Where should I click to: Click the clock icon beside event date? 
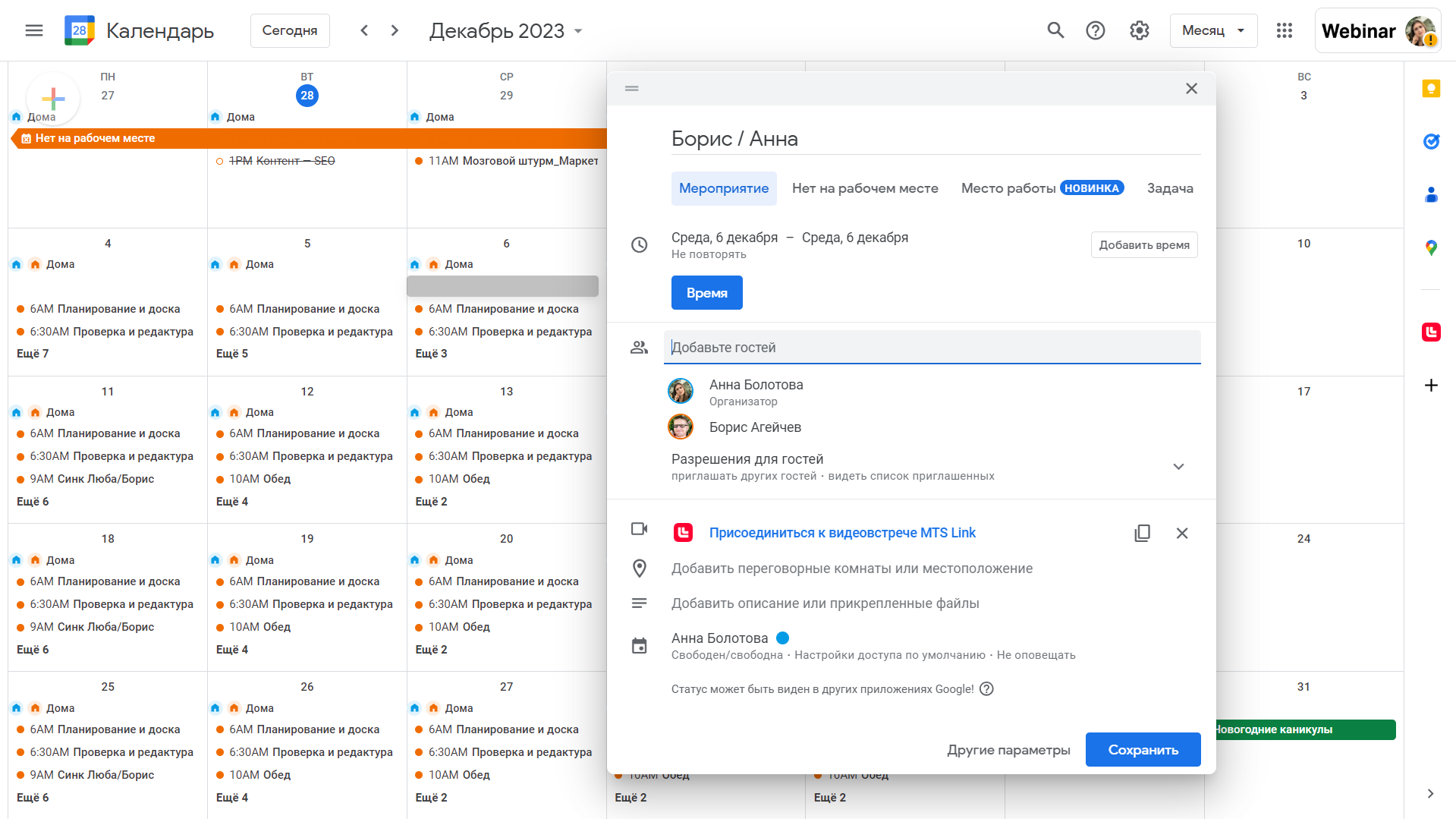[640, 244]
